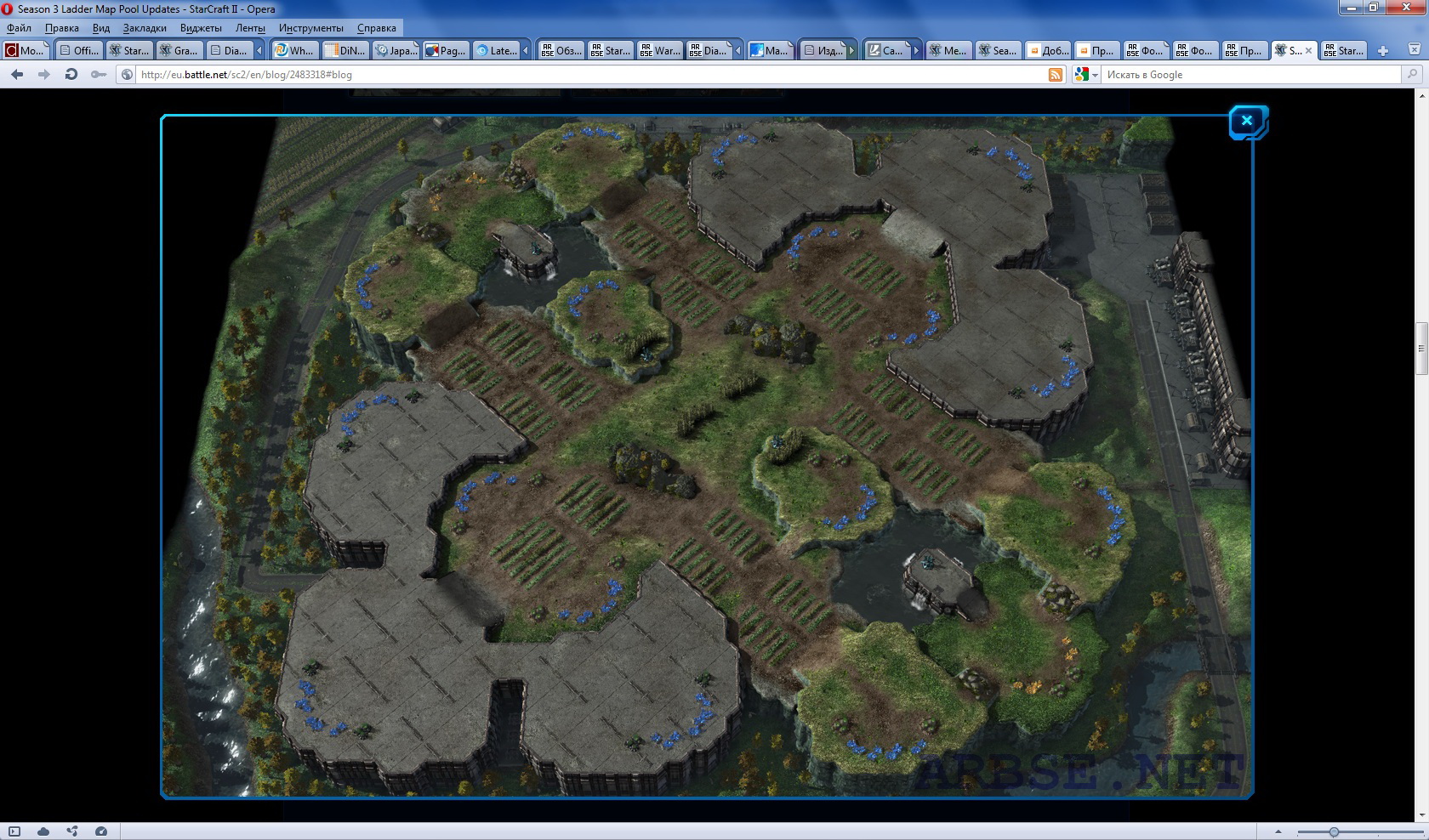Click the Opera logo in title bar
The width and height of the screenshot is (1429, 840).
(x=8, y=9)
